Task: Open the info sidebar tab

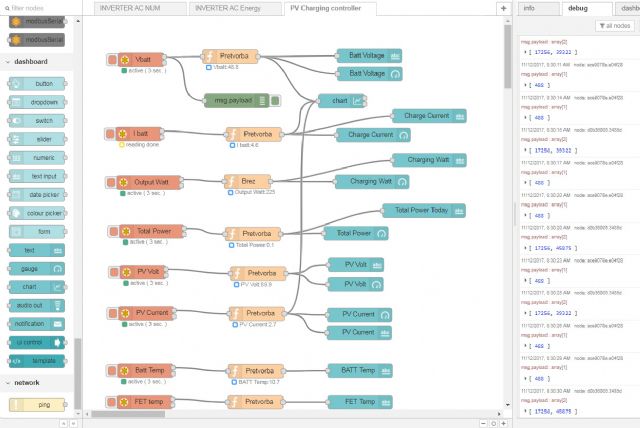Action: tap(528, 8)
